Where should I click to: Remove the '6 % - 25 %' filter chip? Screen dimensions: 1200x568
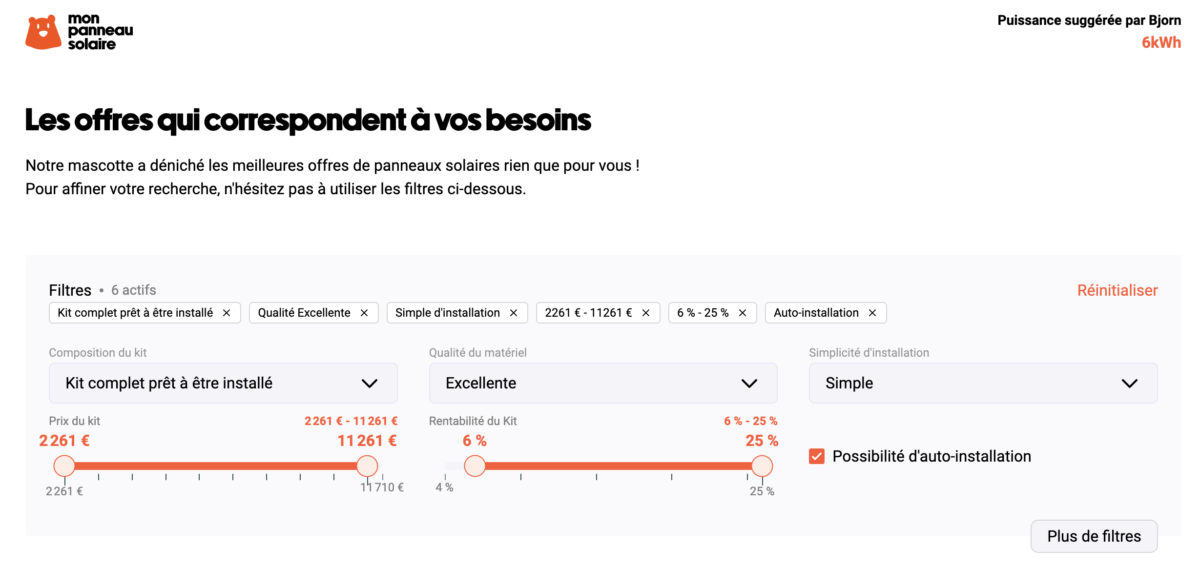[742, 313]
